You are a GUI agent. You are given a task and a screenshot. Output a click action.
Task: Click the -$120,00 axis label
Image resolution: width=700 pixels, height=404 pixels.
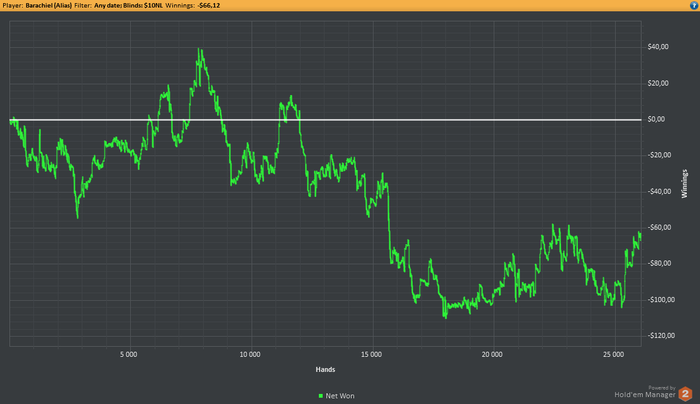pos(661,336)
